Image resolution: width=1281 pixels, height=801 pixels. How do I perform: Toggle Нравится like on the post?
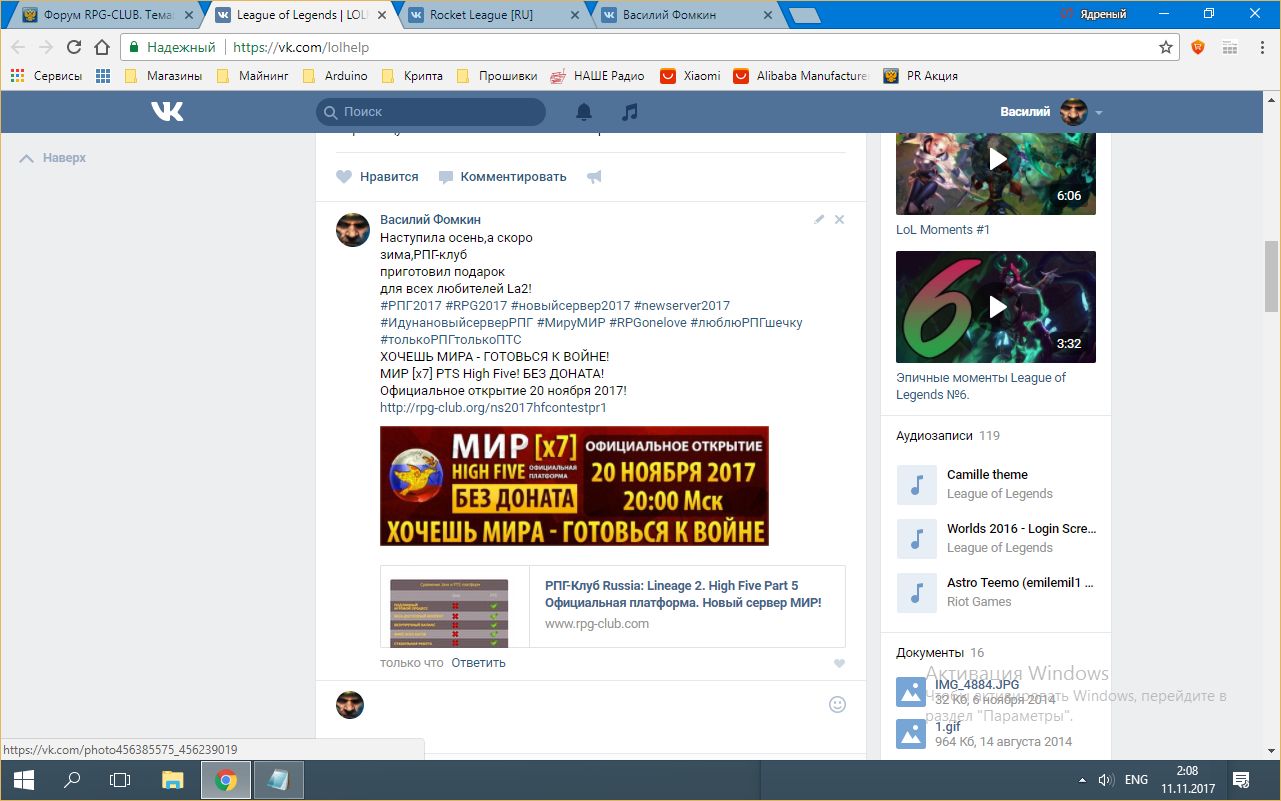(377, 177)
